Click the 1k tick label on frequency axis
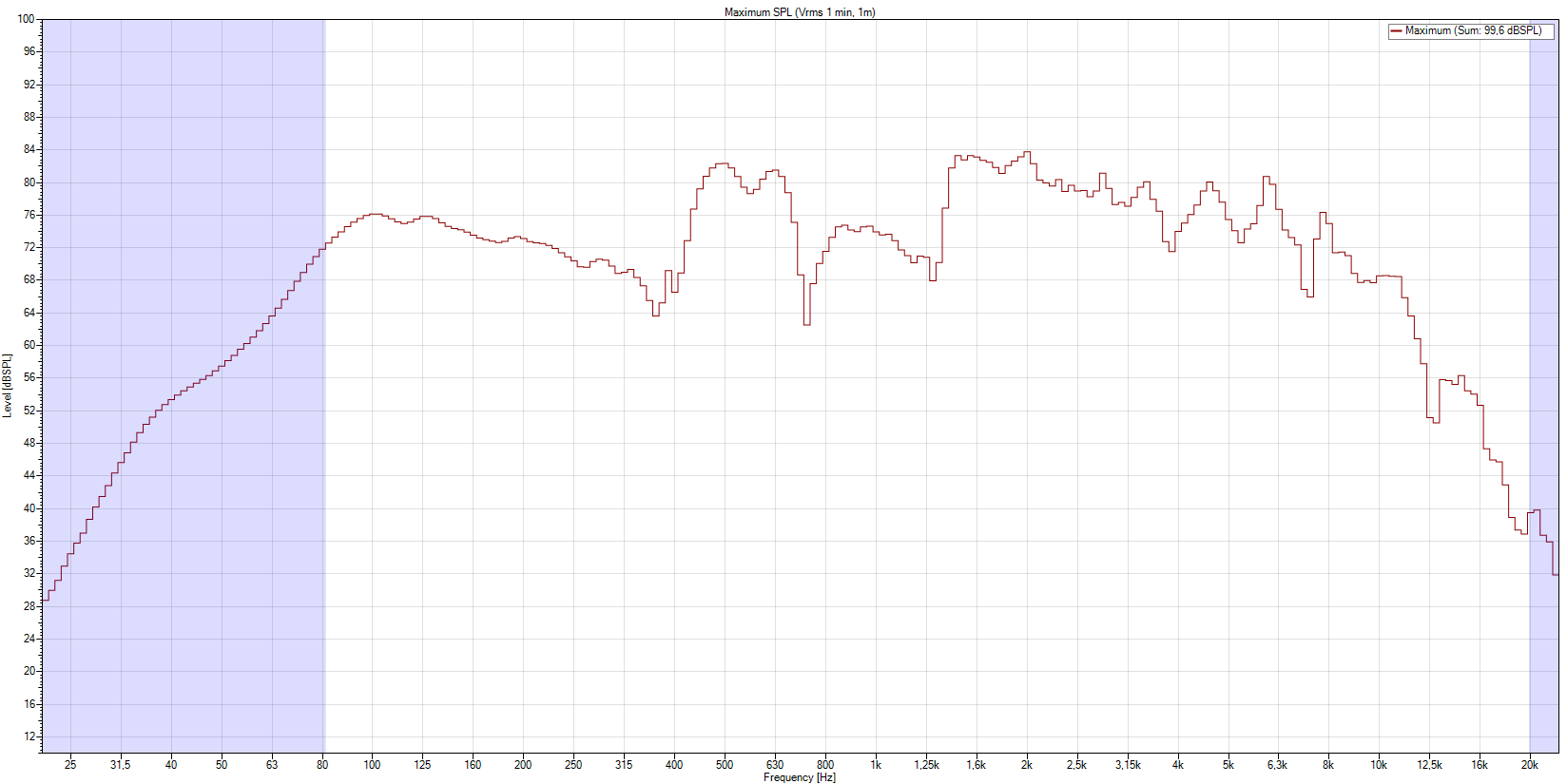The image size is (1567, 784). (876, 764)
